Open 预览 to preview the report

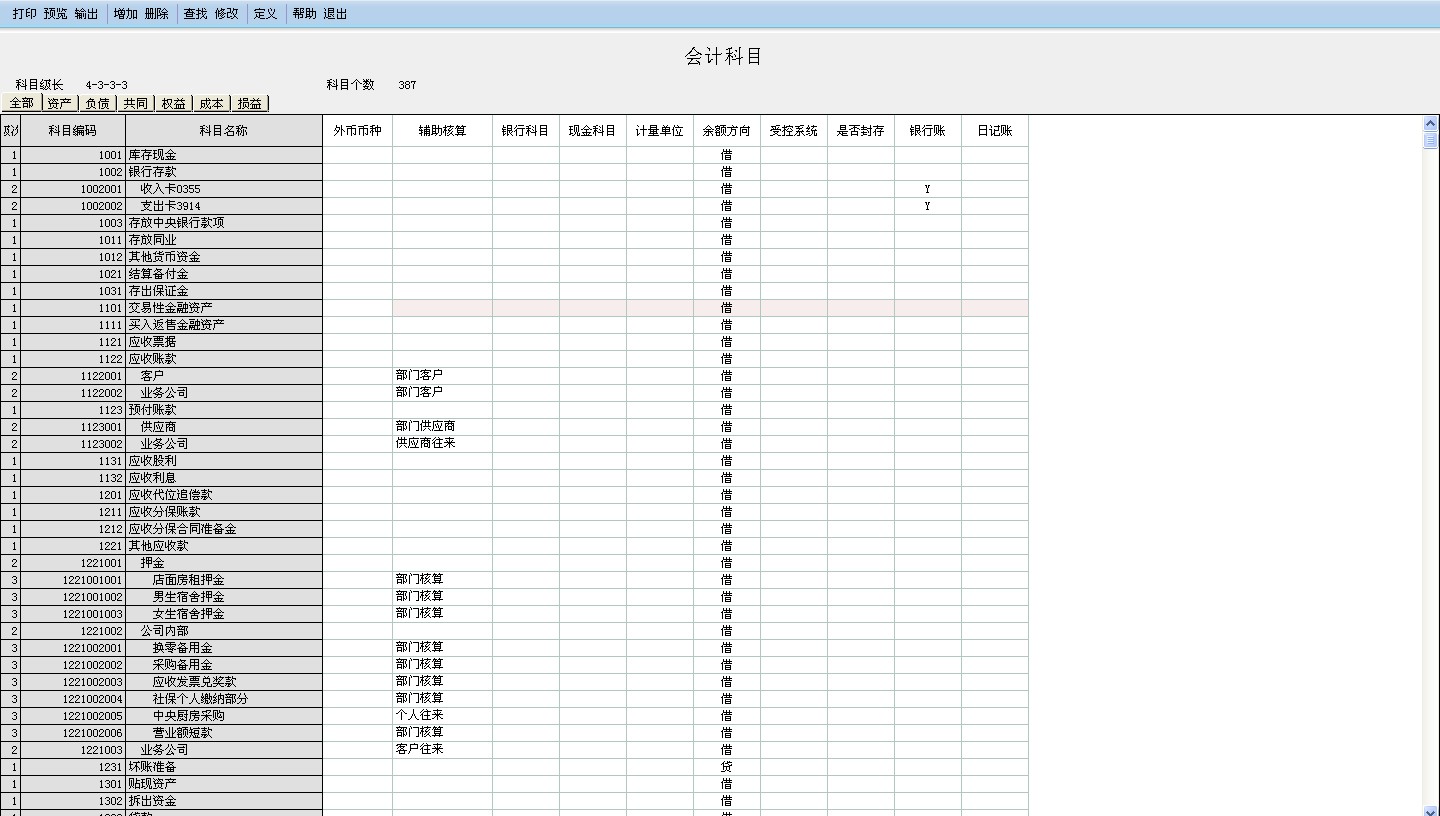(54, 14)
